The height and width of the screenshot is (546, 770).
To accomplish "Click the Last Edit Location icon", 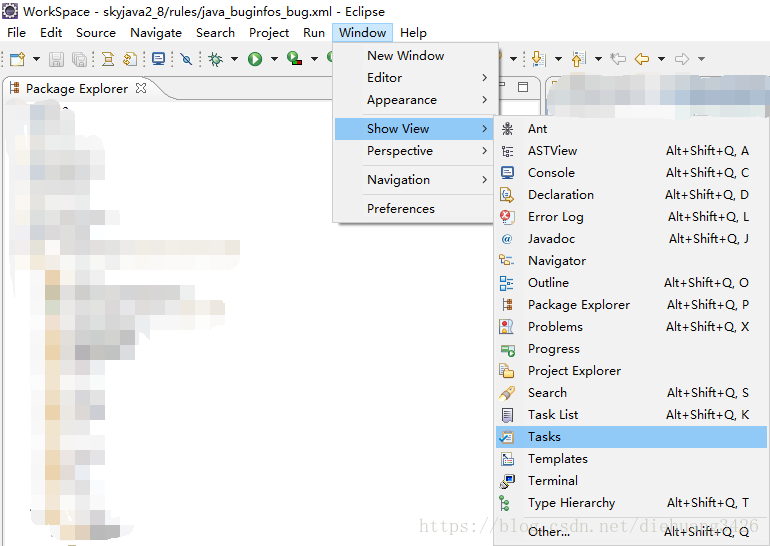I will click(x=618, y=59).
